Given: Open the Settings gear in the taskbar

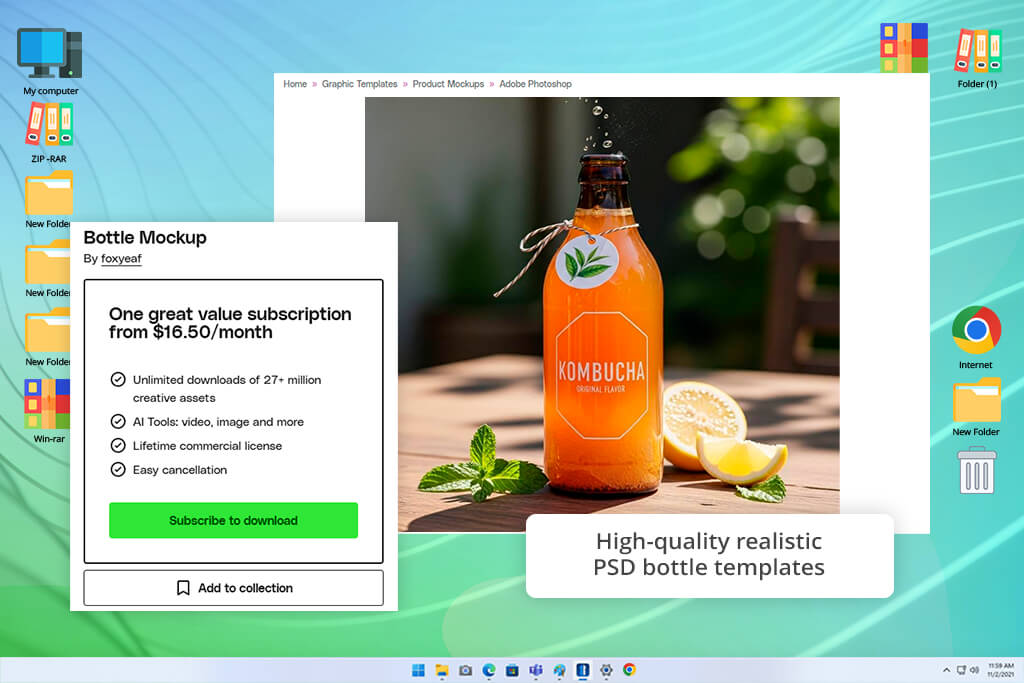Looking at the screenshot, I should click(606, 670).
